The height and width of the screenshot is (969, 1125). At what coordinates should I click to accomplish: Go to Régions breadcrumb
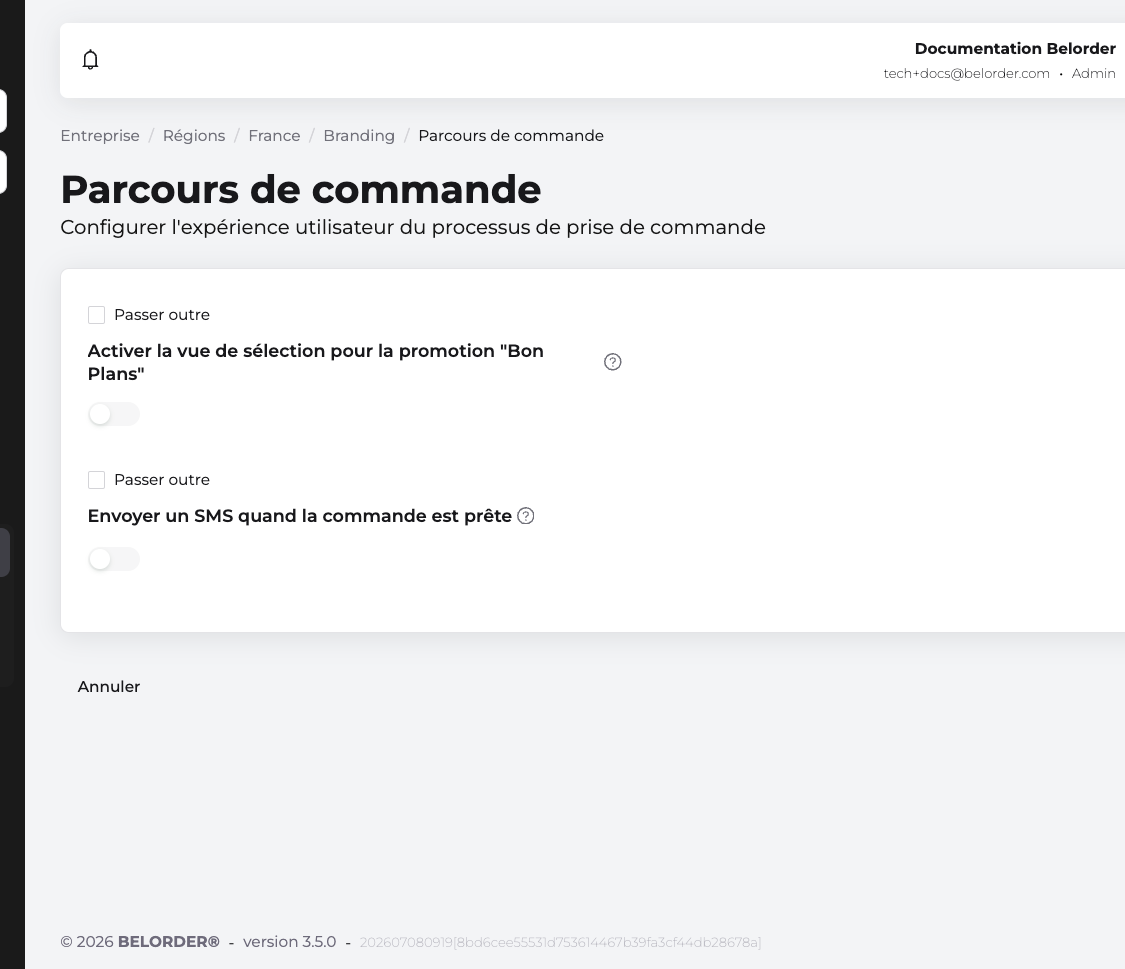[194, 136]
